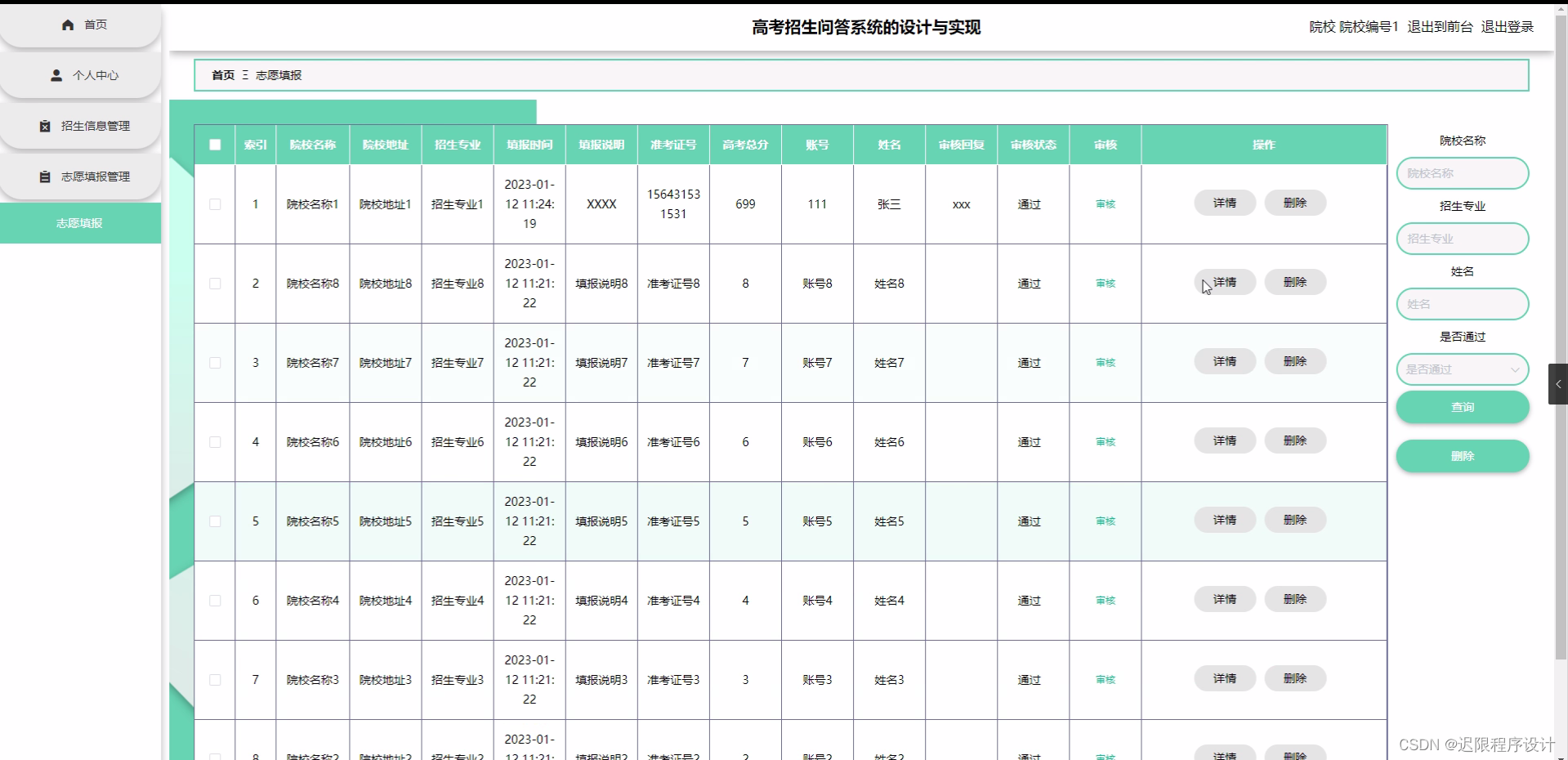Check the checkbox for row 5 姓名5
This screenshot has width=1568, height=760.
coord(215,521)
